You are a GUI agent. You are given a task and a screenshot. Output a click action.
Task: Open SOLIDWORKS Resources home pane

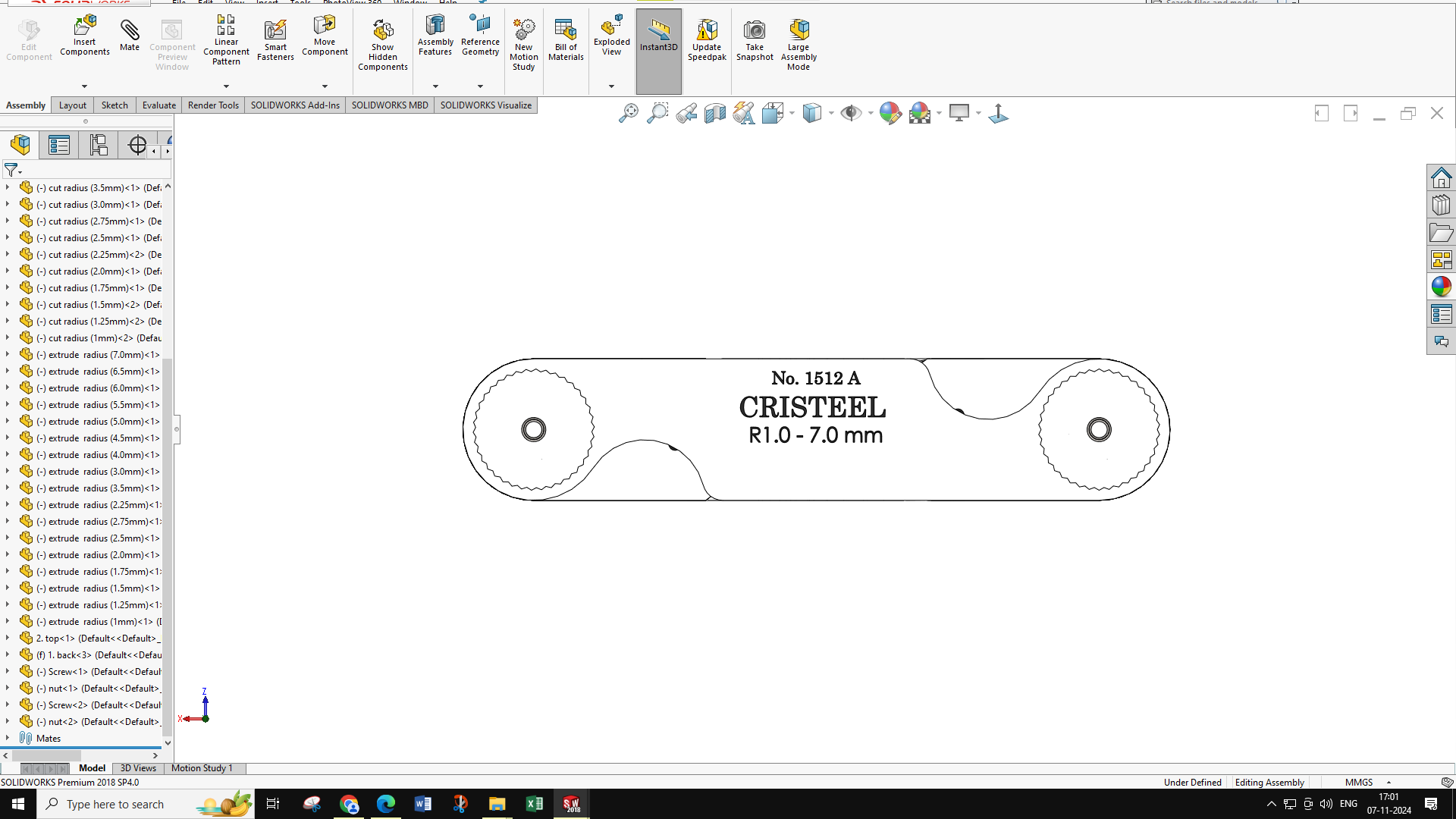tap(1441, 177)
